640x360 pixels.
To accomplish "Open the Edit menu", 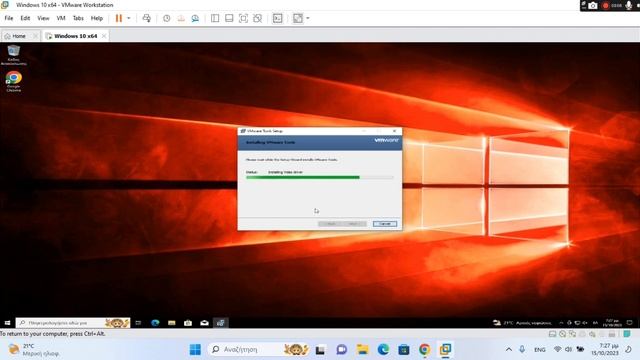I will point(25,18).
